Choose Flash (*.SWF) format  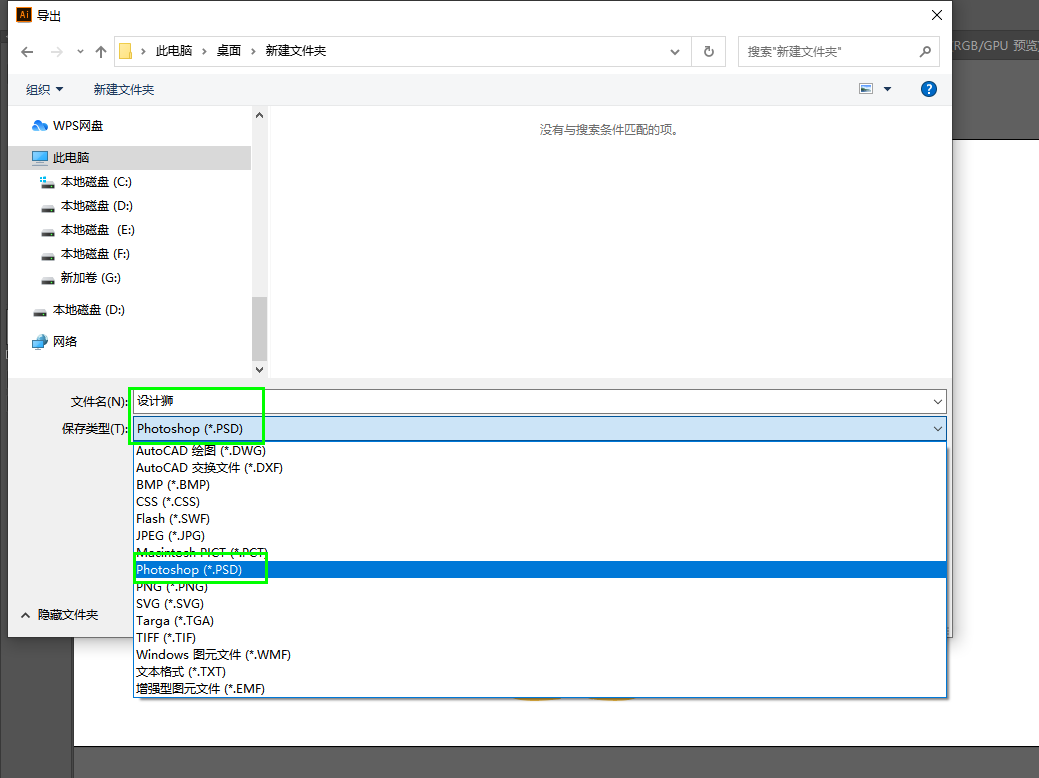coord(539,519)
